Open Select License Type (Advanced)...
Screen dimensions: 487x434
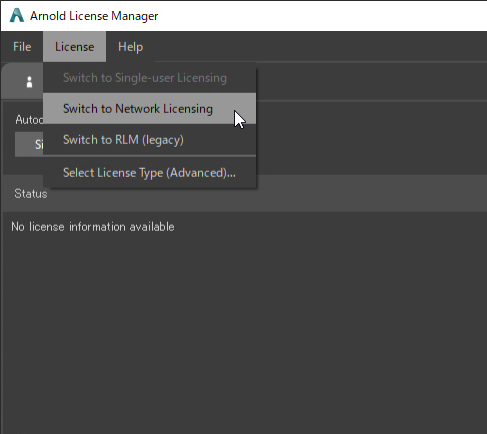pyautogui.click(x=149, y=173)
